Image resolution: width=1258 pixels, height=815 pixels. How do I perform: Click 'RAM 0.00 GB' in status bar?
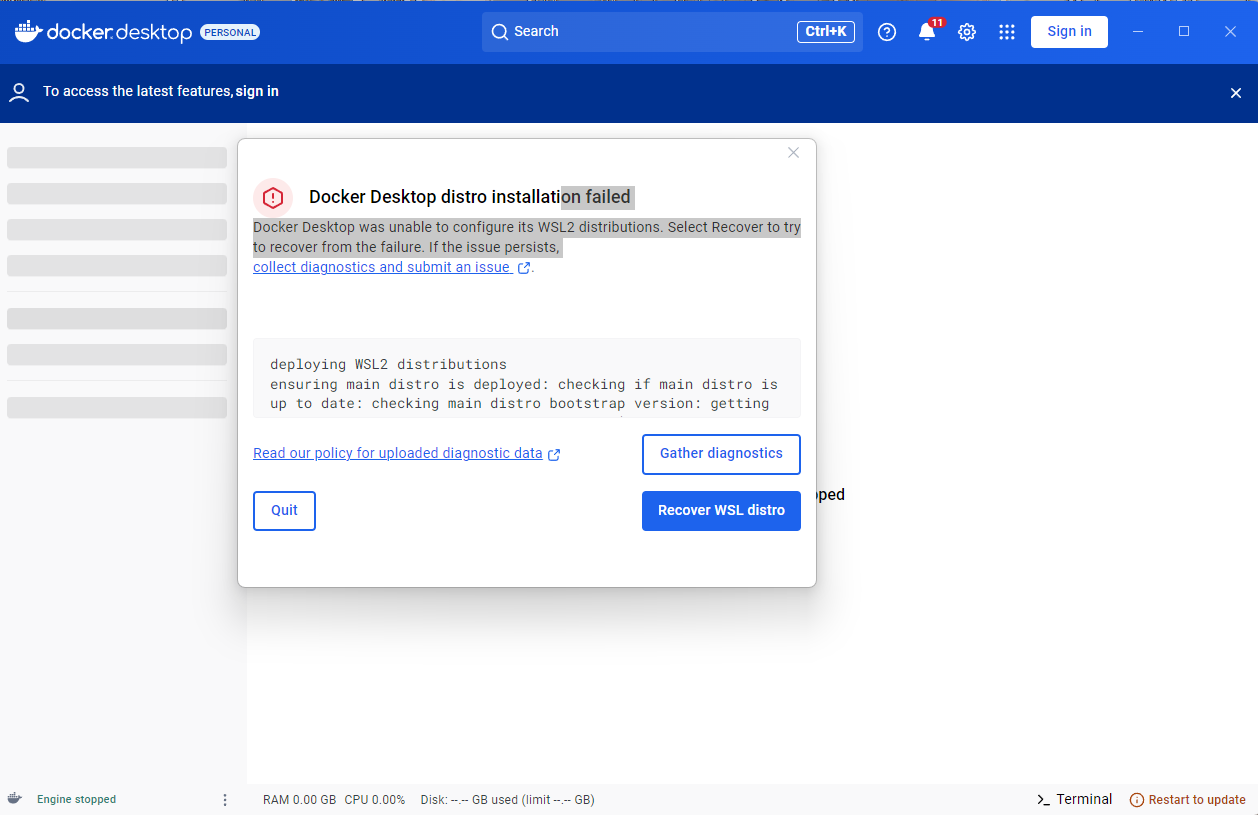(299, 800)
